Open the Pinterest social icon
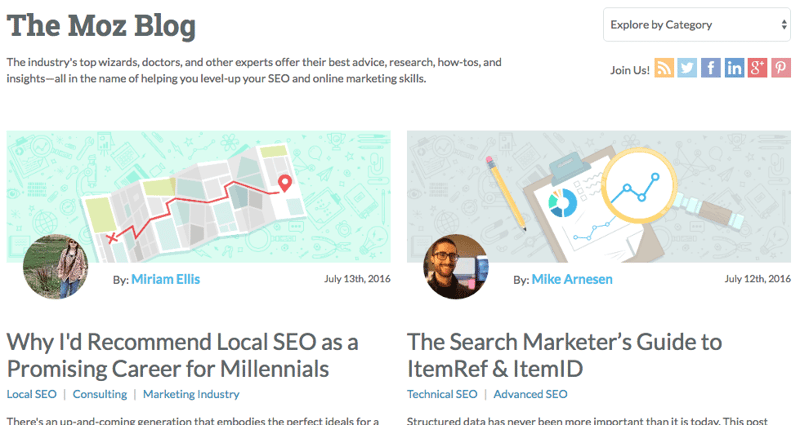The image size is (800, 425). click(x=781, y=69)
